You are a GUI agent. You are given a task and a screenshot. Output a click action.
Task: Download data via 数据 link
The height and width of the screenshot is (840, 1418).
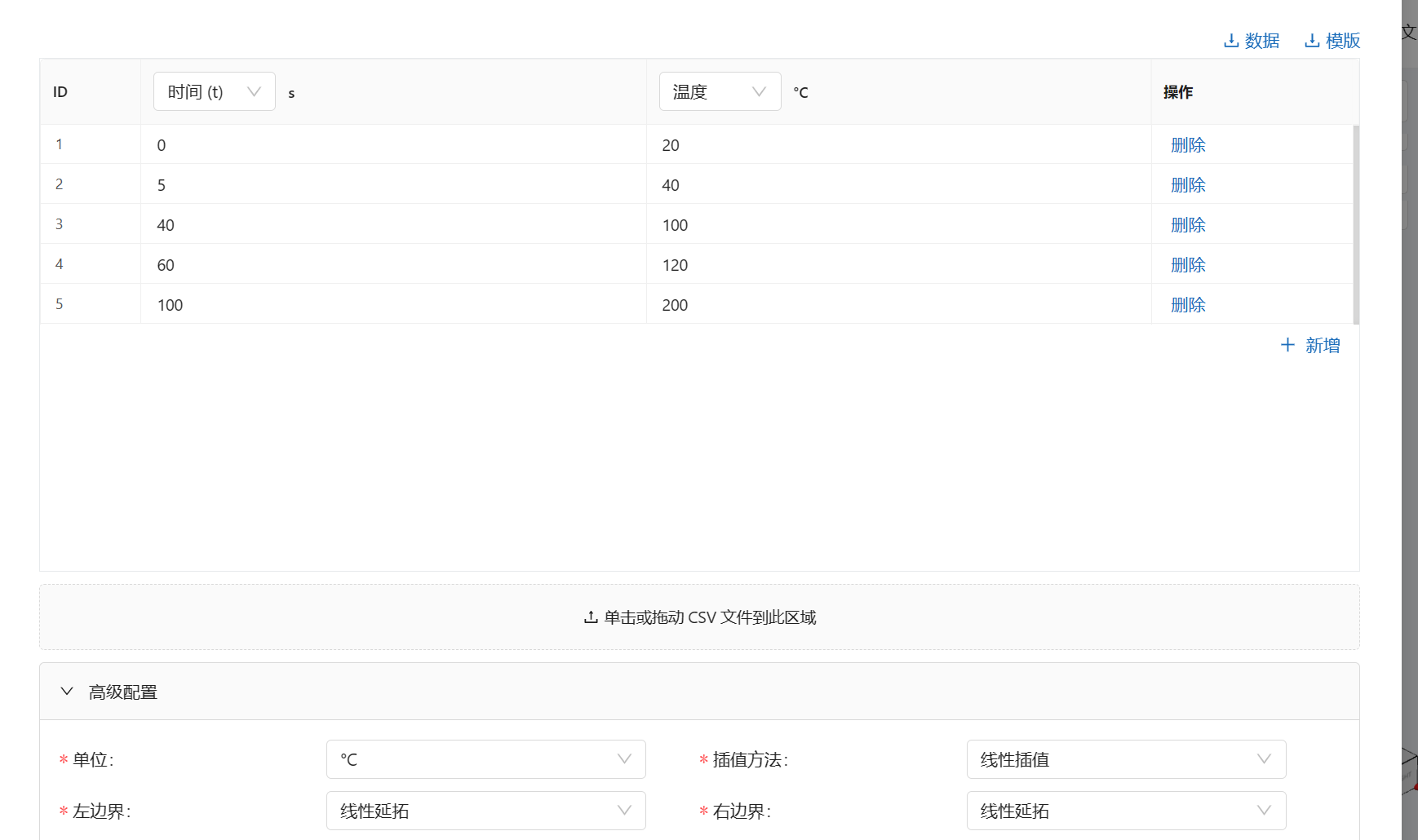point(1252,41)
